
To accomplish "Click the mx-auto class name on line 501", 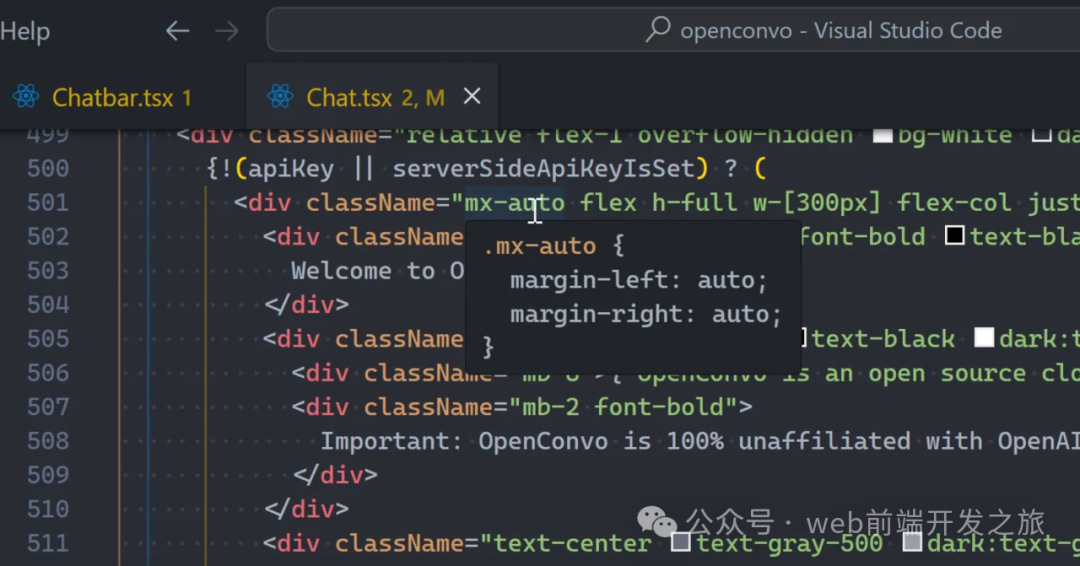I will click(x=515, y=202).
